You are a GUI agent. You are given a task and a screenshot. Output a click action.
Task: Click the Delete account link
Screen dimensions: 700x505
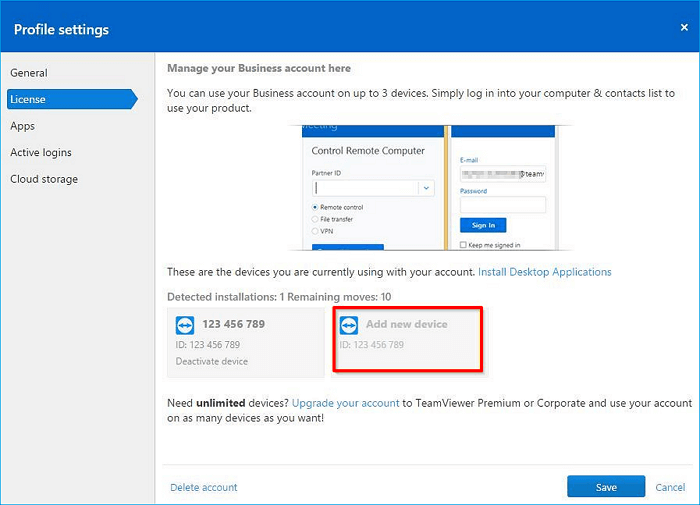point(204,487)
